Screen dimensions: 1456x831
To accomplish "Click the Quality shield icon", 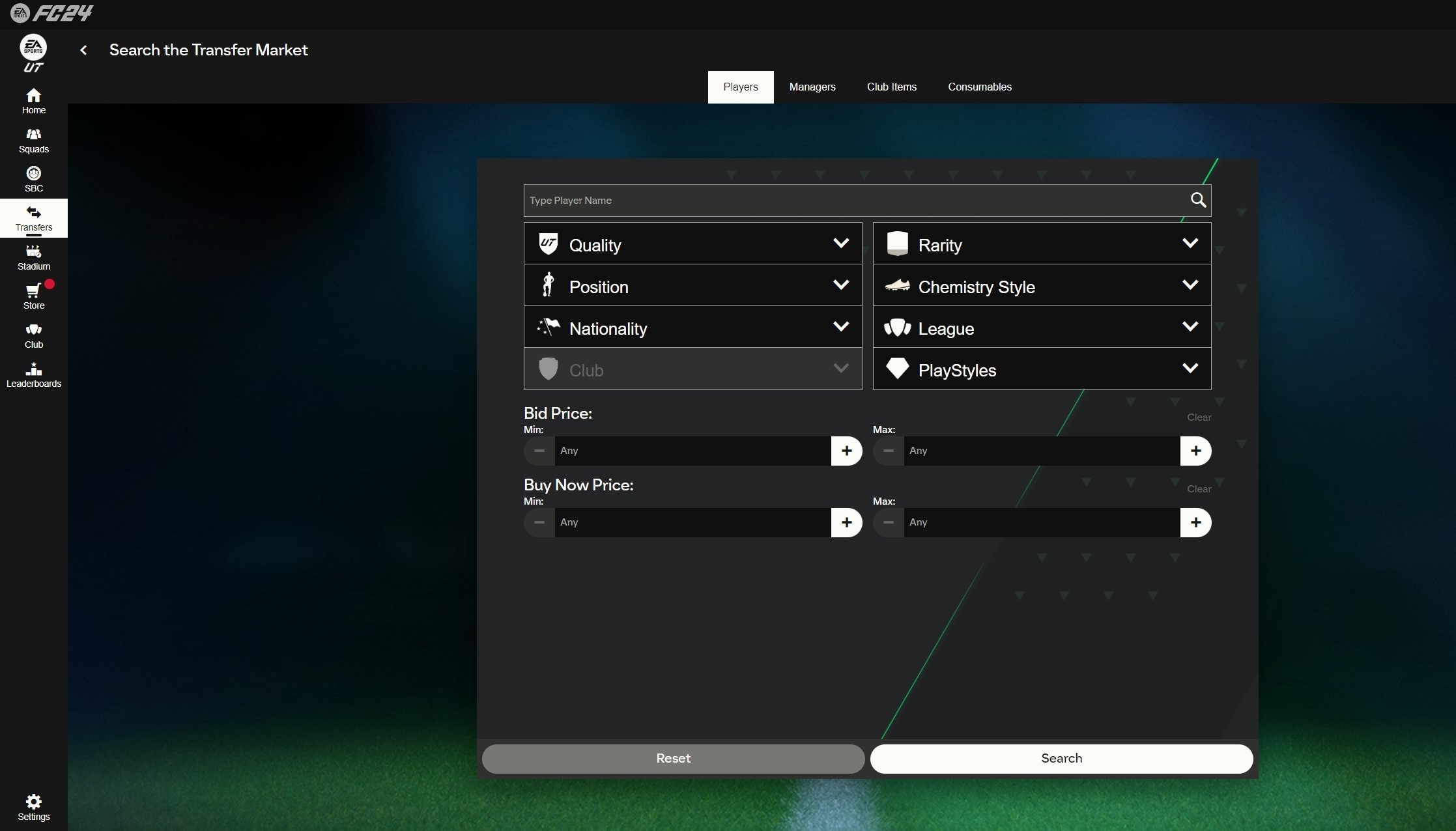I will click(548, 244).
